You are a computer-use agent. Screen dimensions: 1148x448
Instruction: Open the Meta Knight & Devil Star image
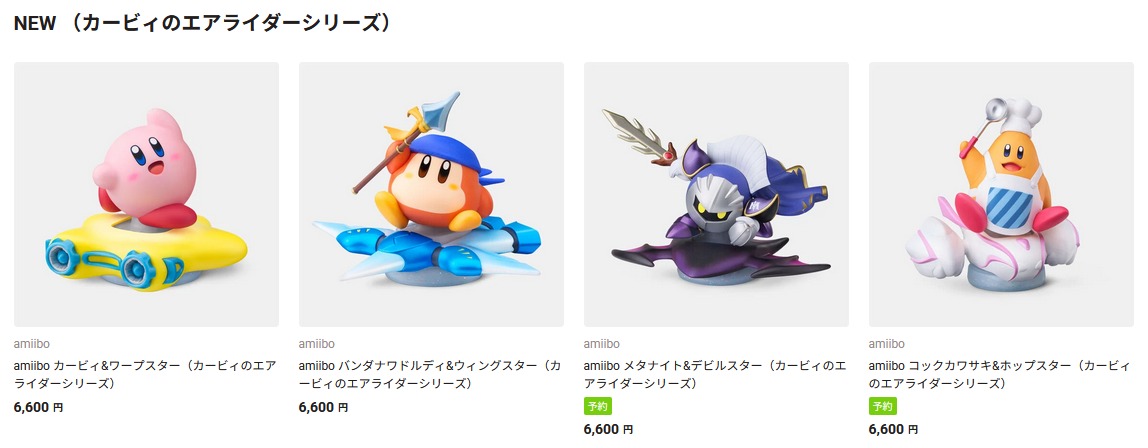coord(716,194)
